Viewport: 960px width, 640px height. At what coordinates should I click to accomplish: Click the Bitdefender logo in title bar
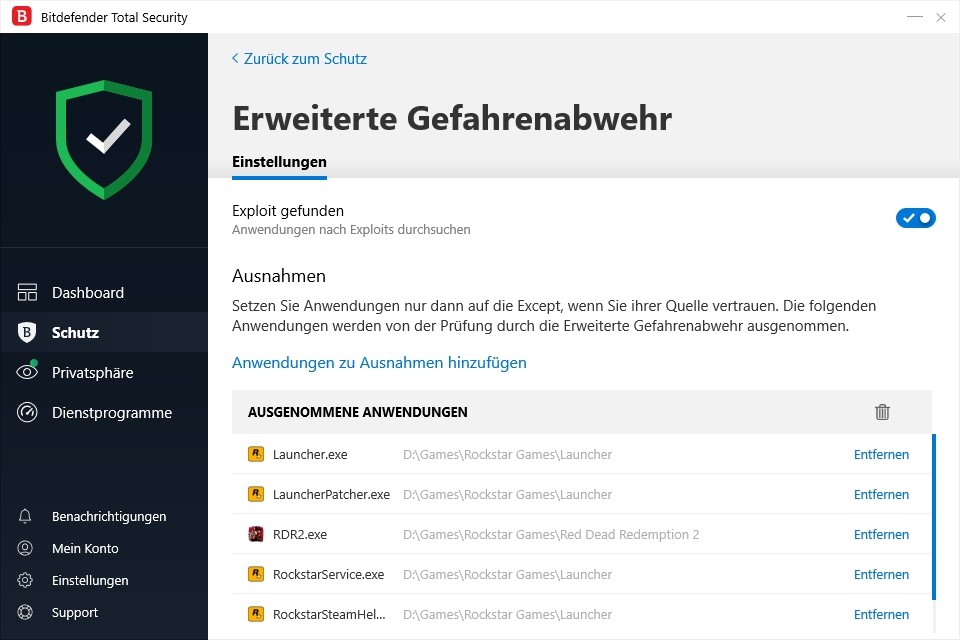(21, 17)
